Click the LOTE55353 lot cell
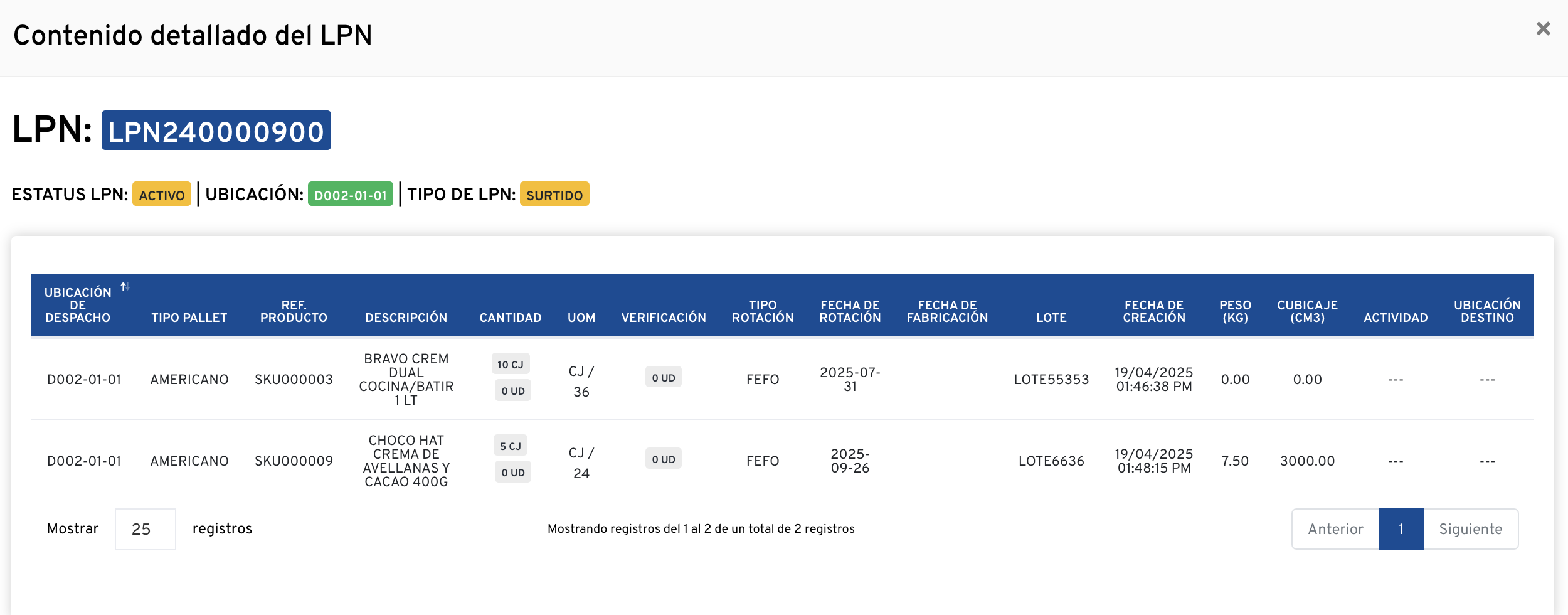Viewport: 1568px width, 615px height. pos(1051,380)
